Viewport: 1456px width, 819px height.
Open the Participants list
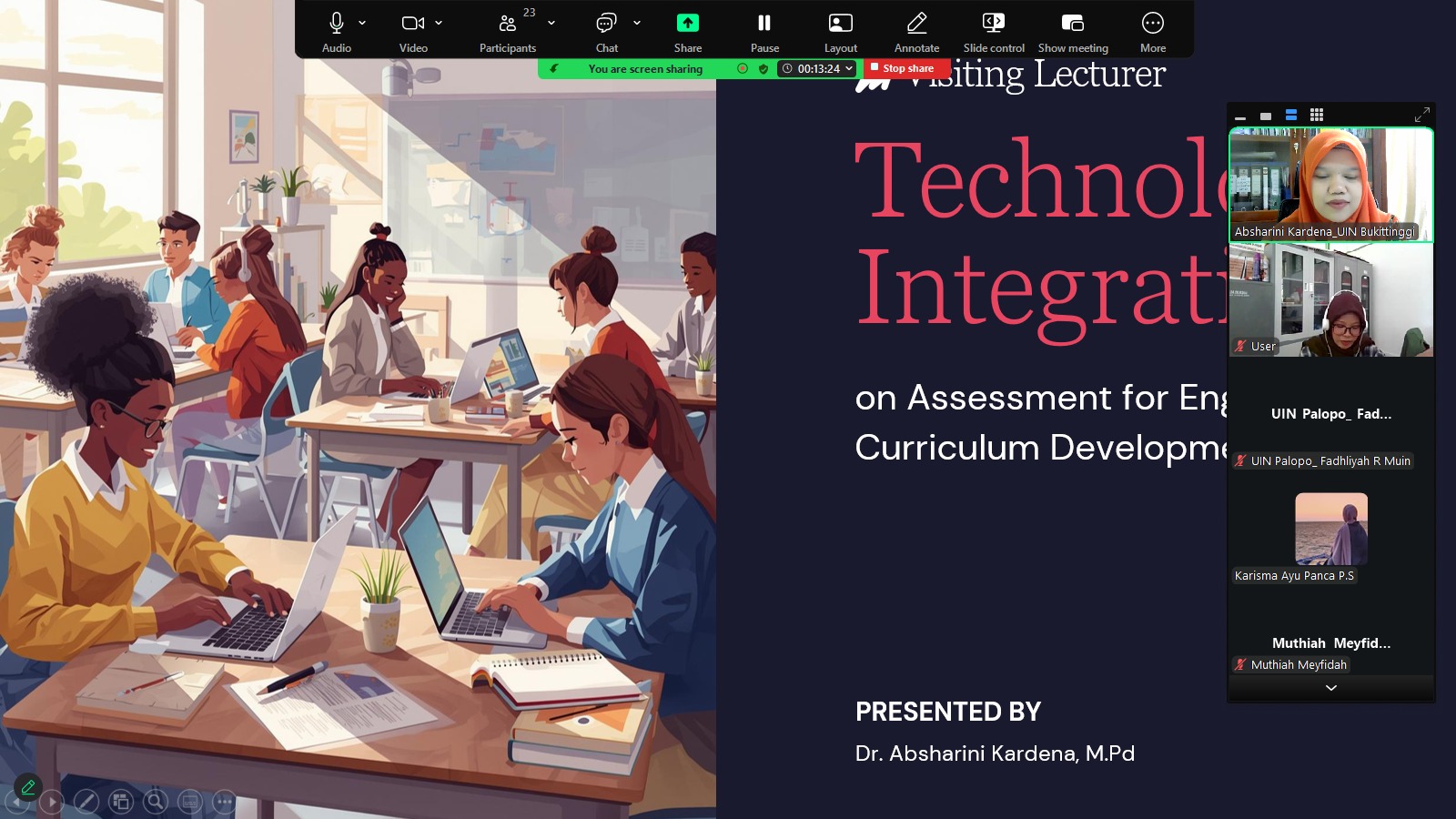[x=507, y=32]
